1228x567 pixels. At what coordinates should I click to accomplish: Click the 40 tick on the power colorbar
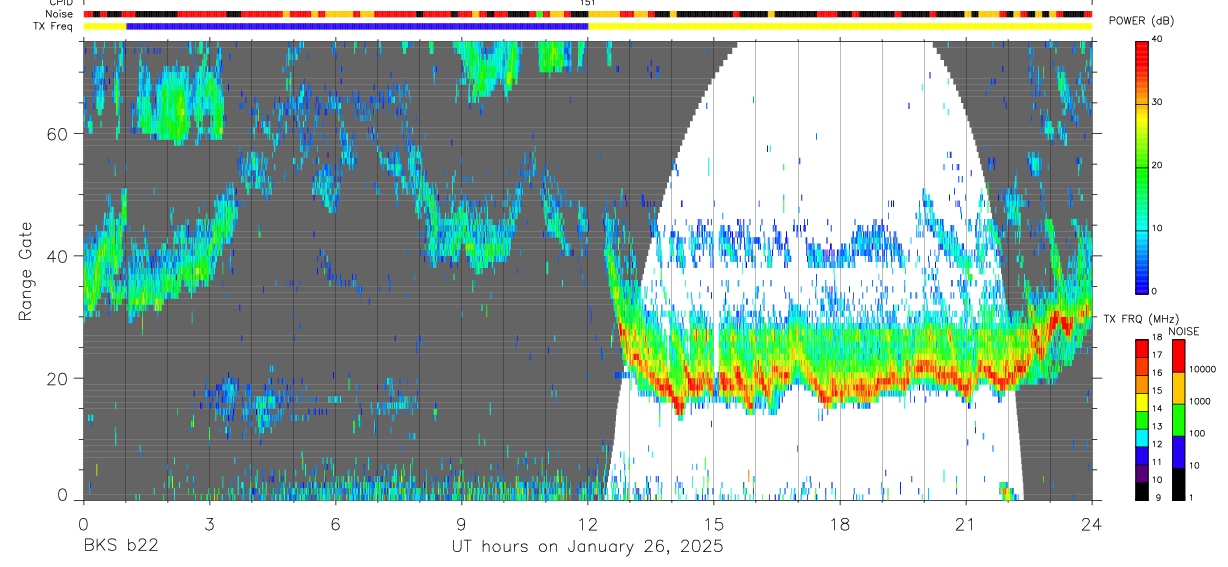(1155, 38)
